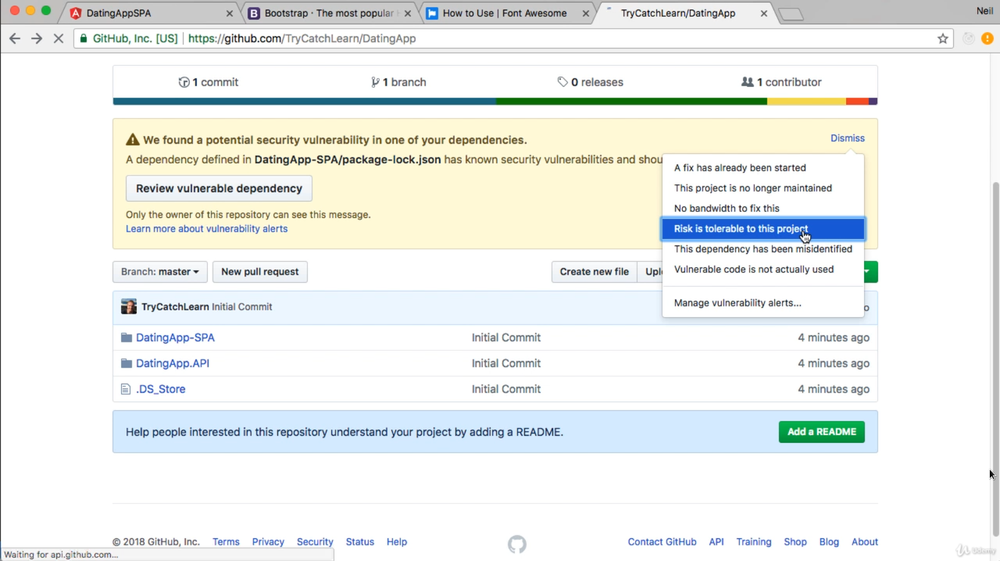The image size is (1000, 561).
Task: Click the DatingApp.API folder icon
Action: pyautogui.click(x=126, y=363)
